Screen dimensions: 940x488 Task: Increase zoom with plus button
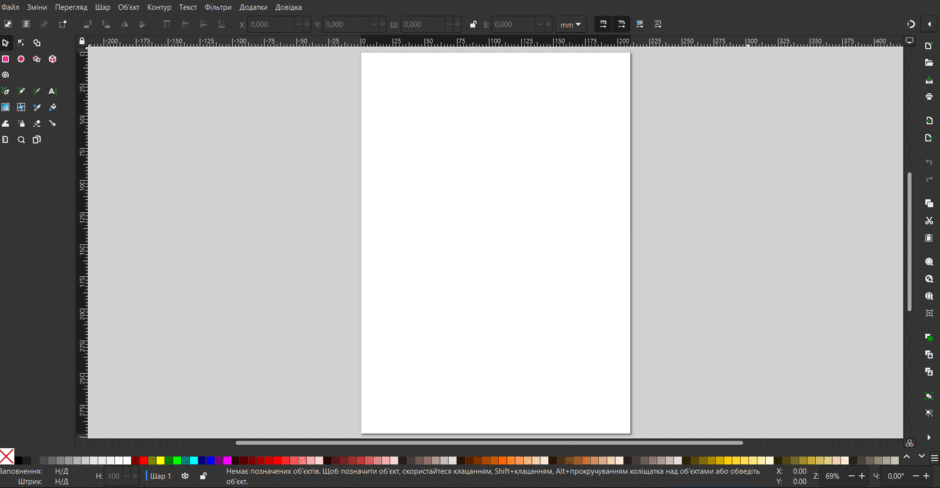(x=862, y=476)
